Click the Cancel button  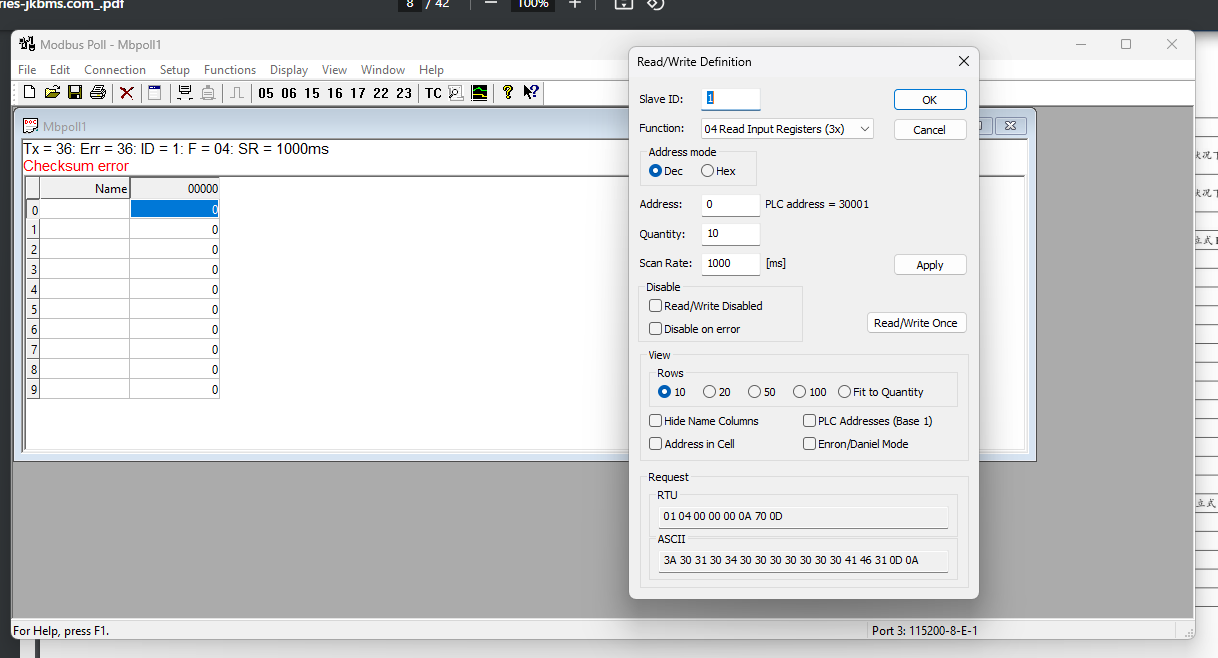(x=930, y=130)
